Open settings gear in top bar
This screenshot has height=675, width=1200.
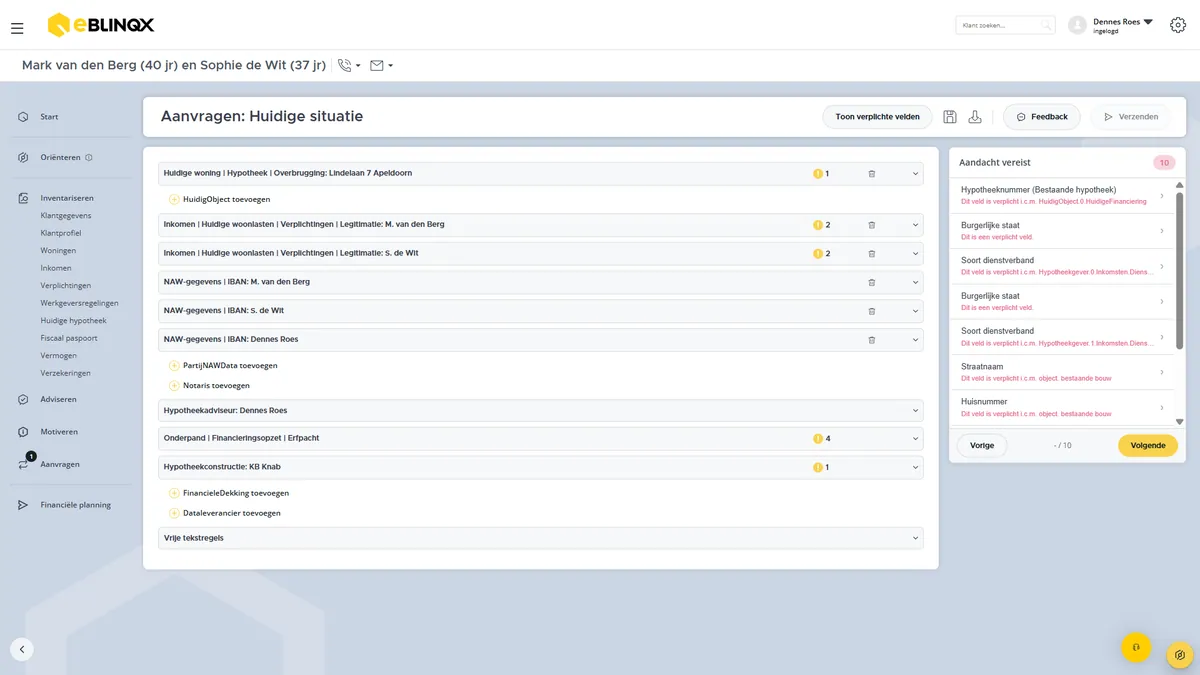[1178, 25]
